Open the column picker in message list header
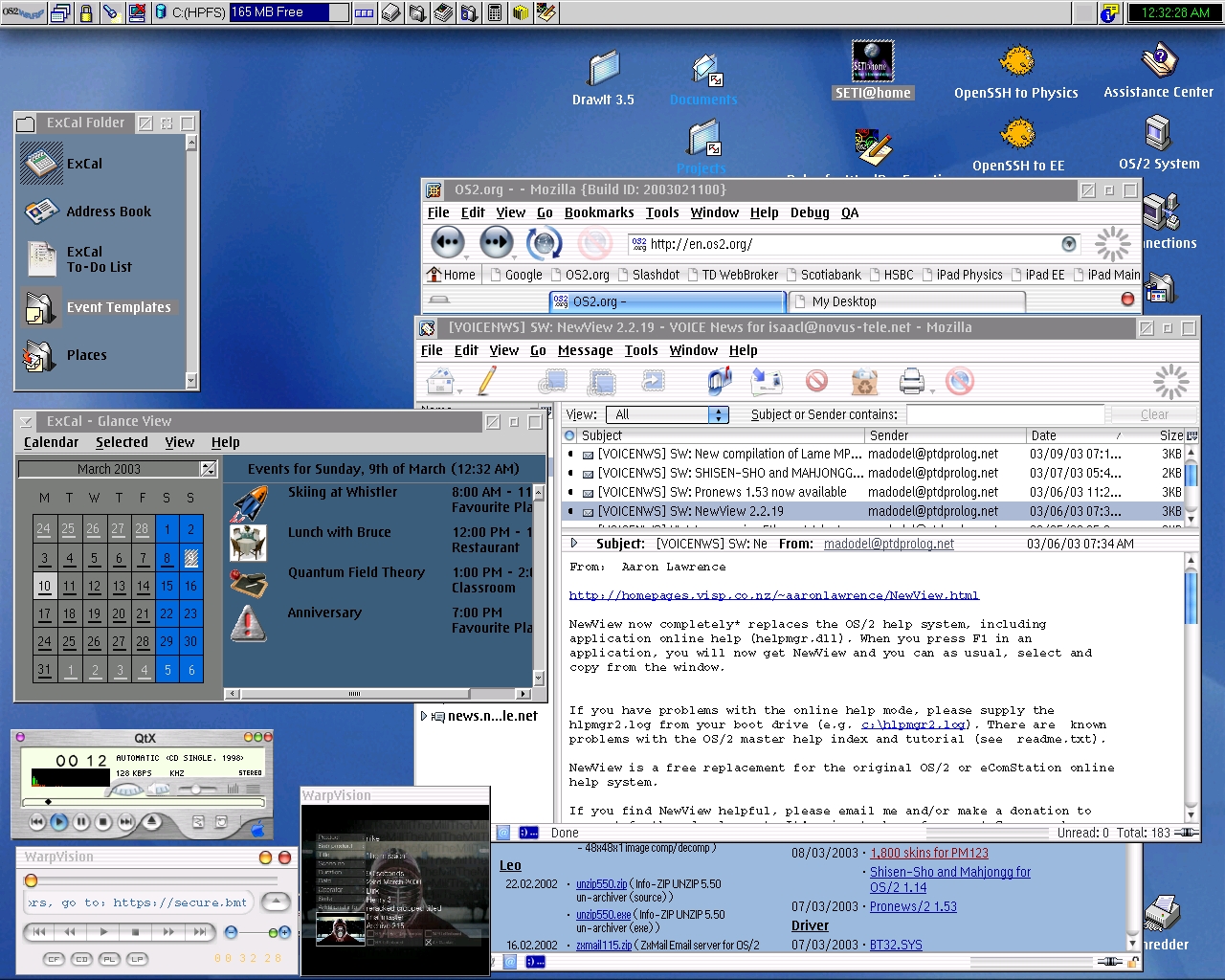 [1192, 435]
